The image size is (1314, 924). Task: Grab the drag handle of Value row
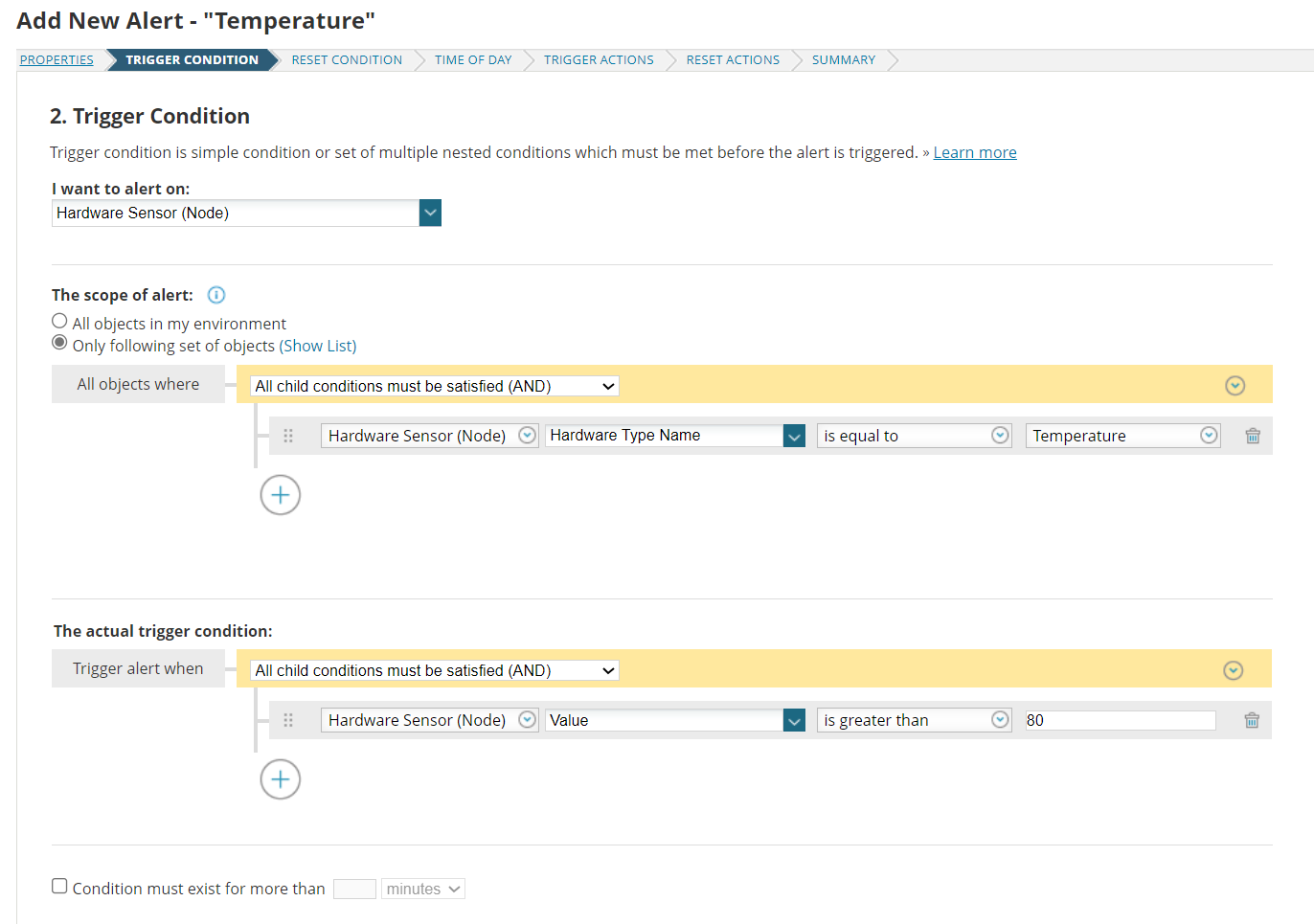click(288, 720)
